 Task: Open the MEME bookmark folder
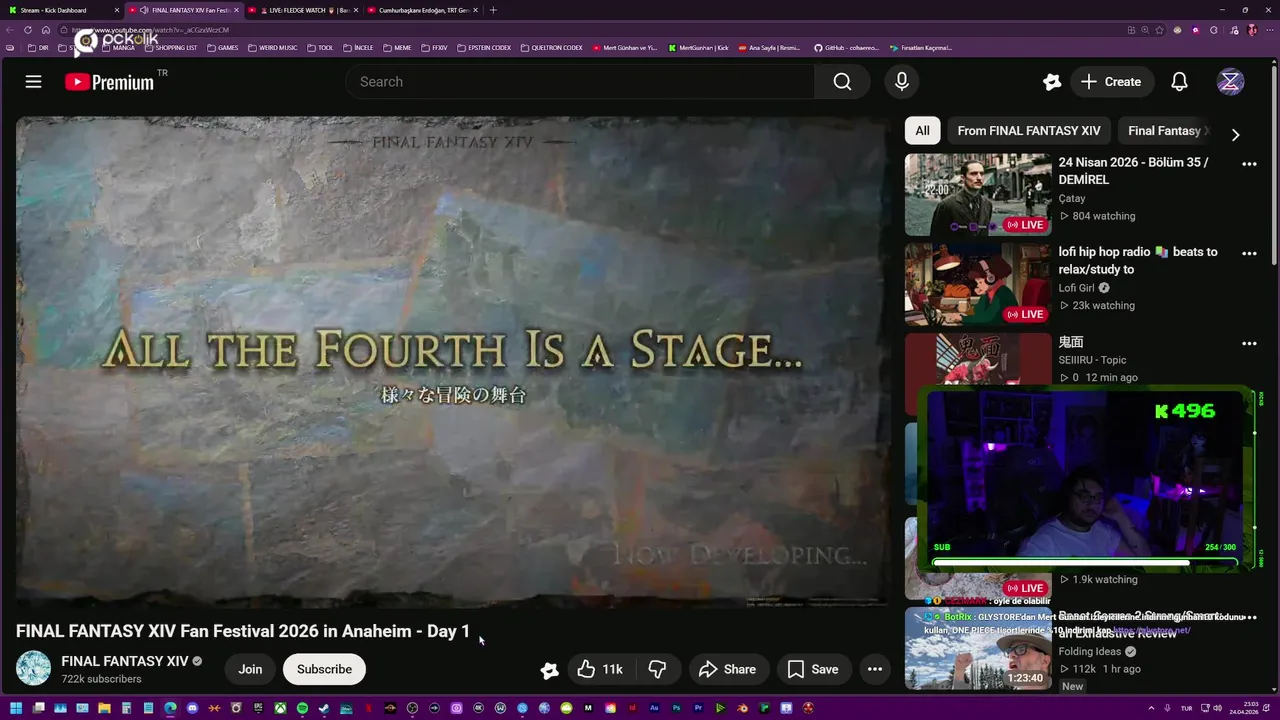[397, 48]
